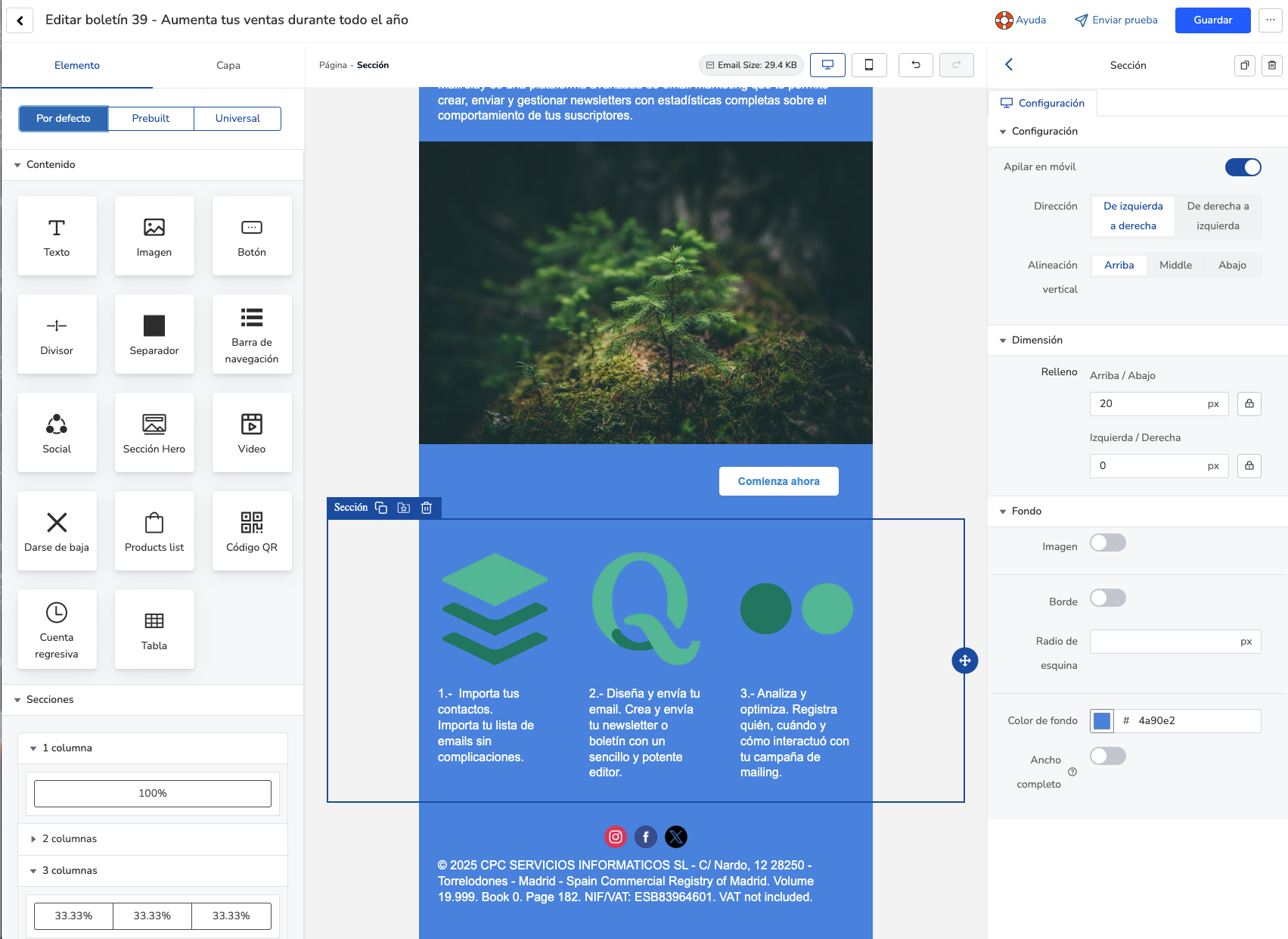Choose the 100% single column layout
Viewport: 1288px width, 939px height.
pyautogui.click(x=153, y=794)
